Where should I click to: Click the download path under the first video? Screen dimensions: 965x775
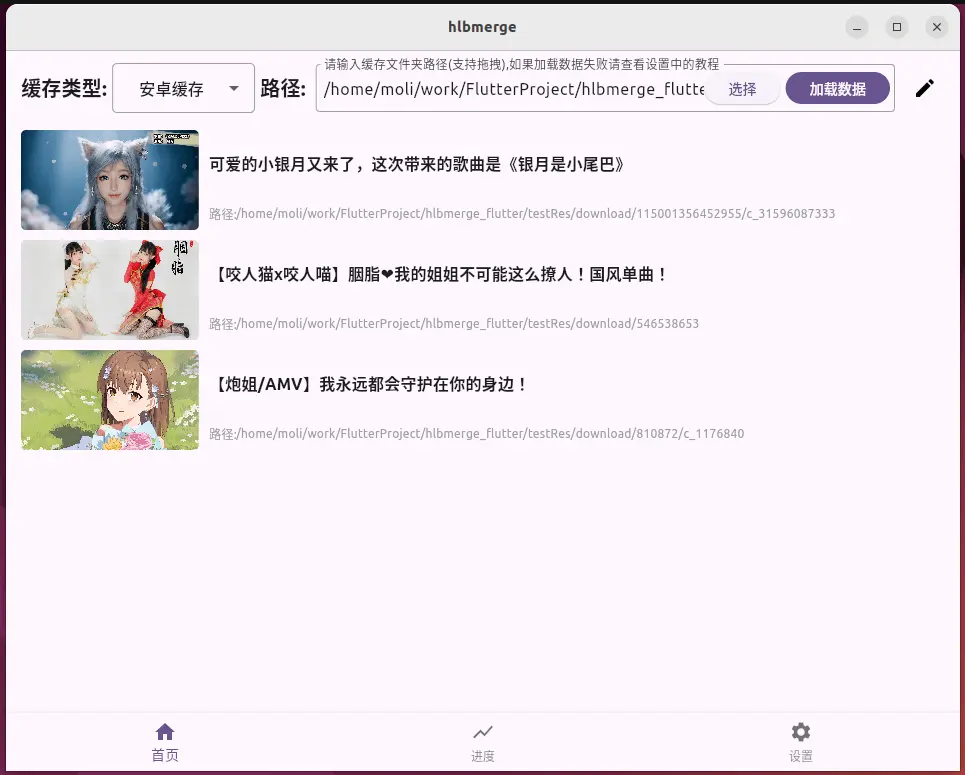pyautogui.click(x=522, y=213)
